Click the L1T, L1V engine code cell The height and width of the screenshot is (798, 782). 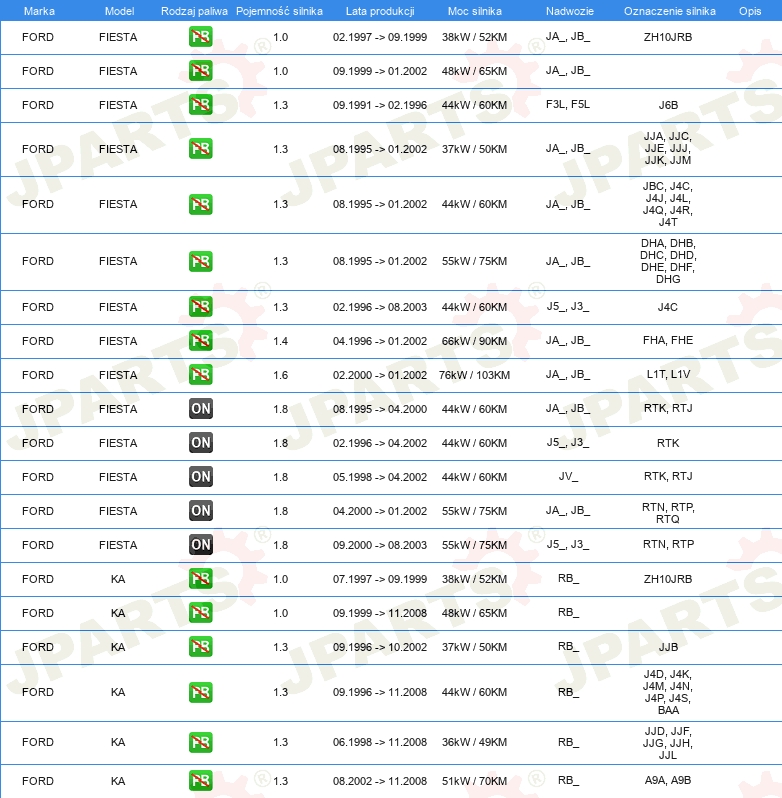click(x=668, y=374)
